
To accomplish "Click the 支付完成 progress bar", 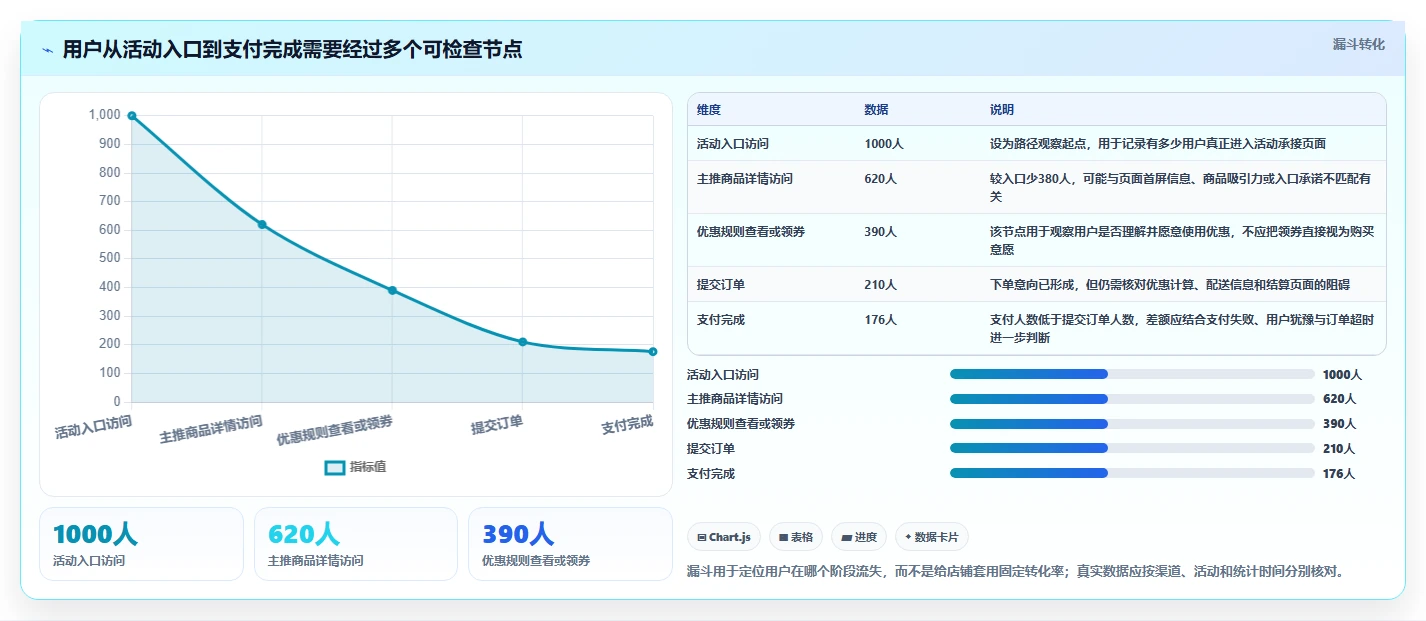I will coord(1132,473).
